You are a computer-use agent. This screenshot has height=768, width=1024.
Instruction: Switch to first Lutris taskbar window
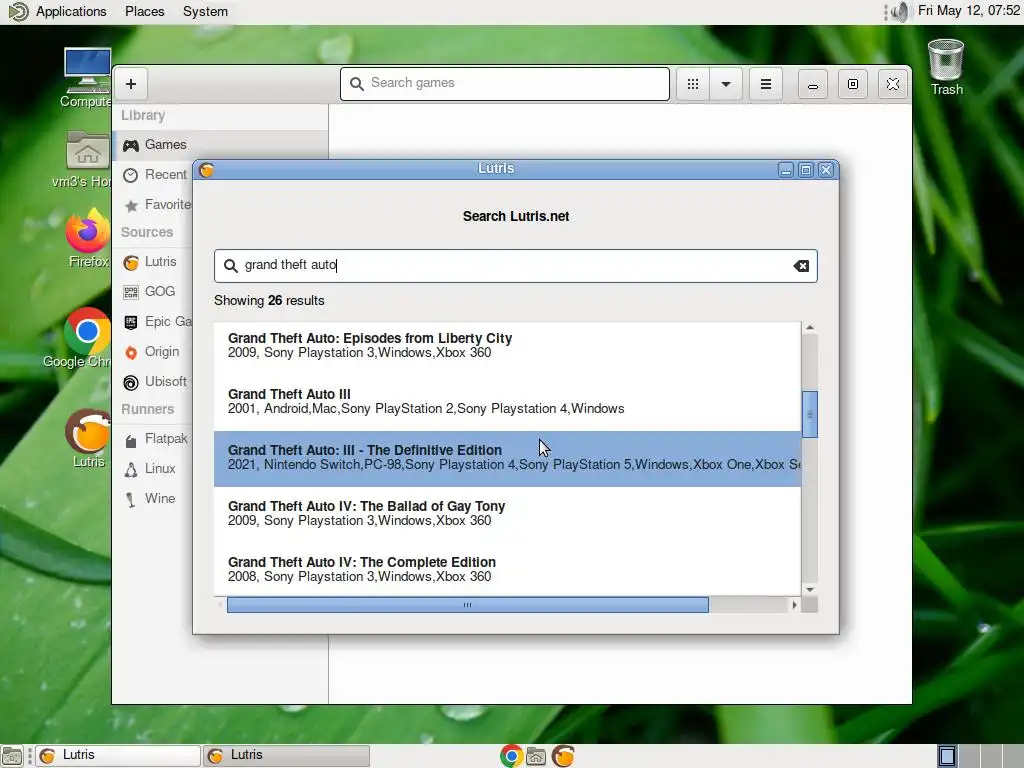(118, 756)
